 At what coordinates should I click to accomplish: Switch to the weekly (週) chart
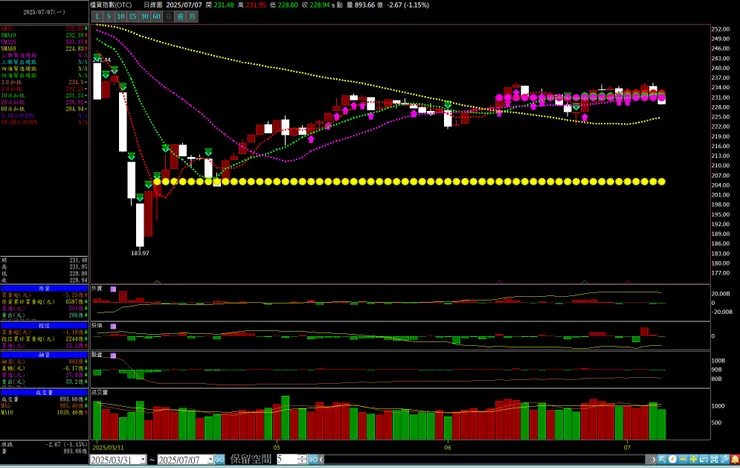(x=180, y=17)
